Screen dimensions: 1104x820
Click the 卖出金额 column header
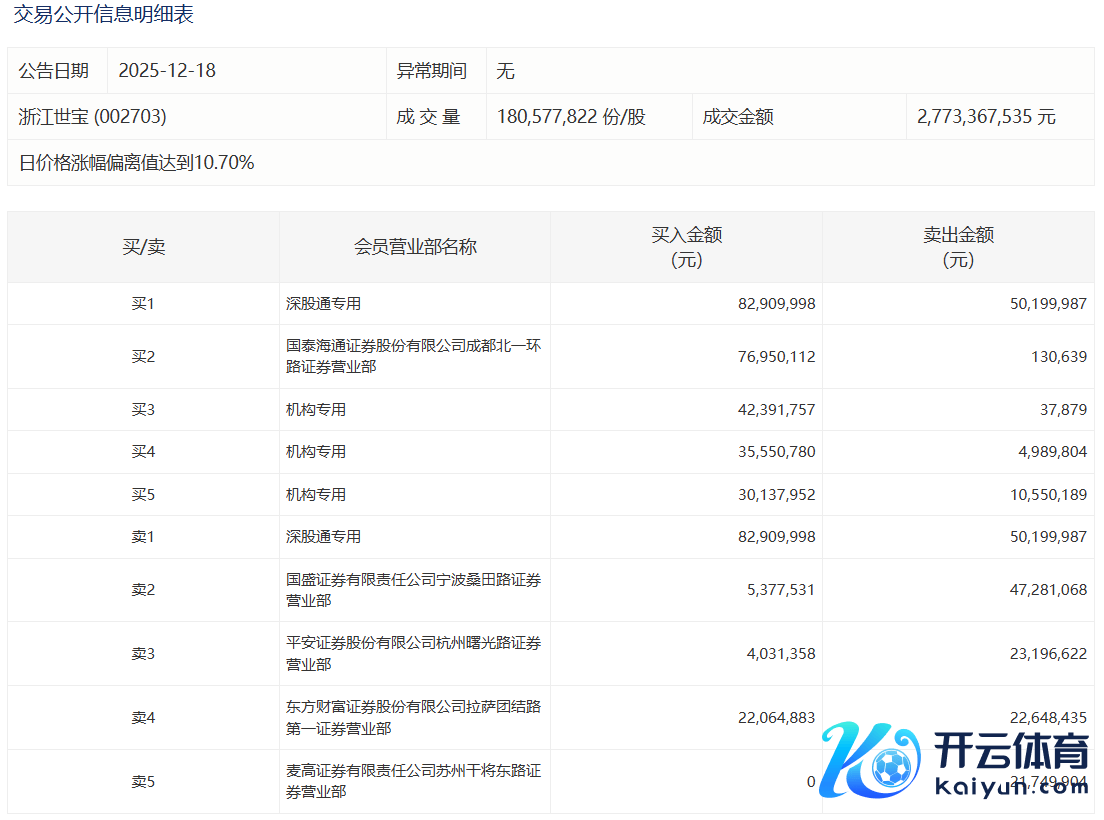click(958, 247)
